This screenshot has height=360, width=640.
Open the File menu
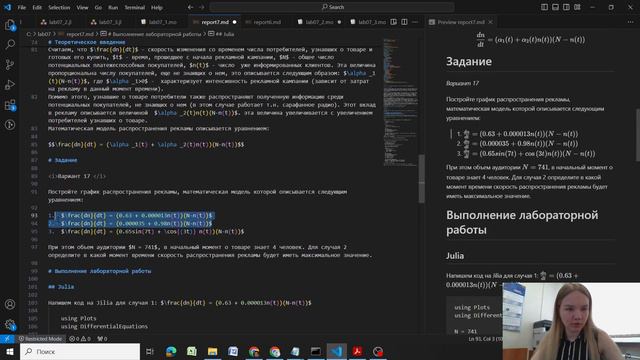22,7
